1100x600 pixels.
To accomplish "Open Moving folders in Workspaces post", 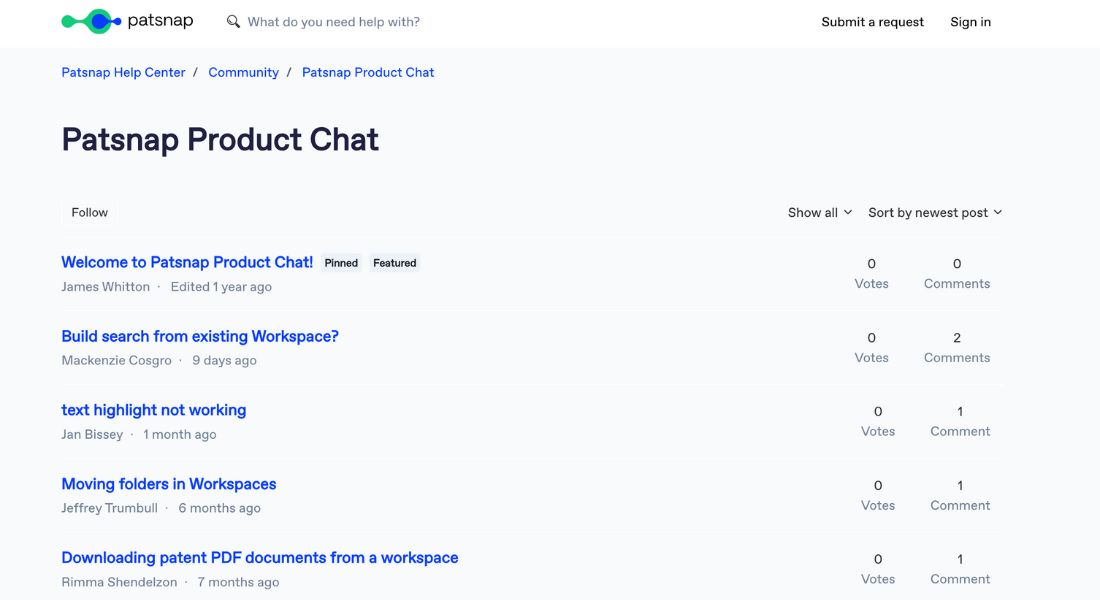I will tap(168, 484).
